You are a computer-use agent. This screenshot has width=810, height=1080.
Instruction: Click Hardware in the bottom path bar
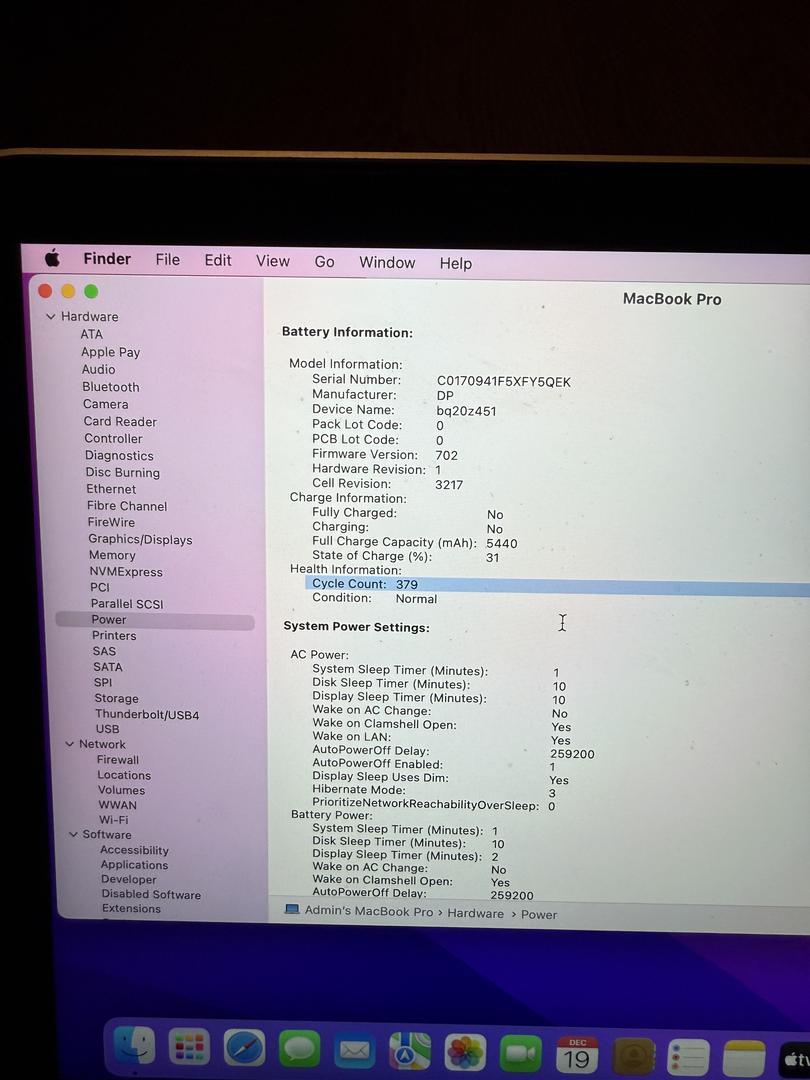tap(475, 913)
